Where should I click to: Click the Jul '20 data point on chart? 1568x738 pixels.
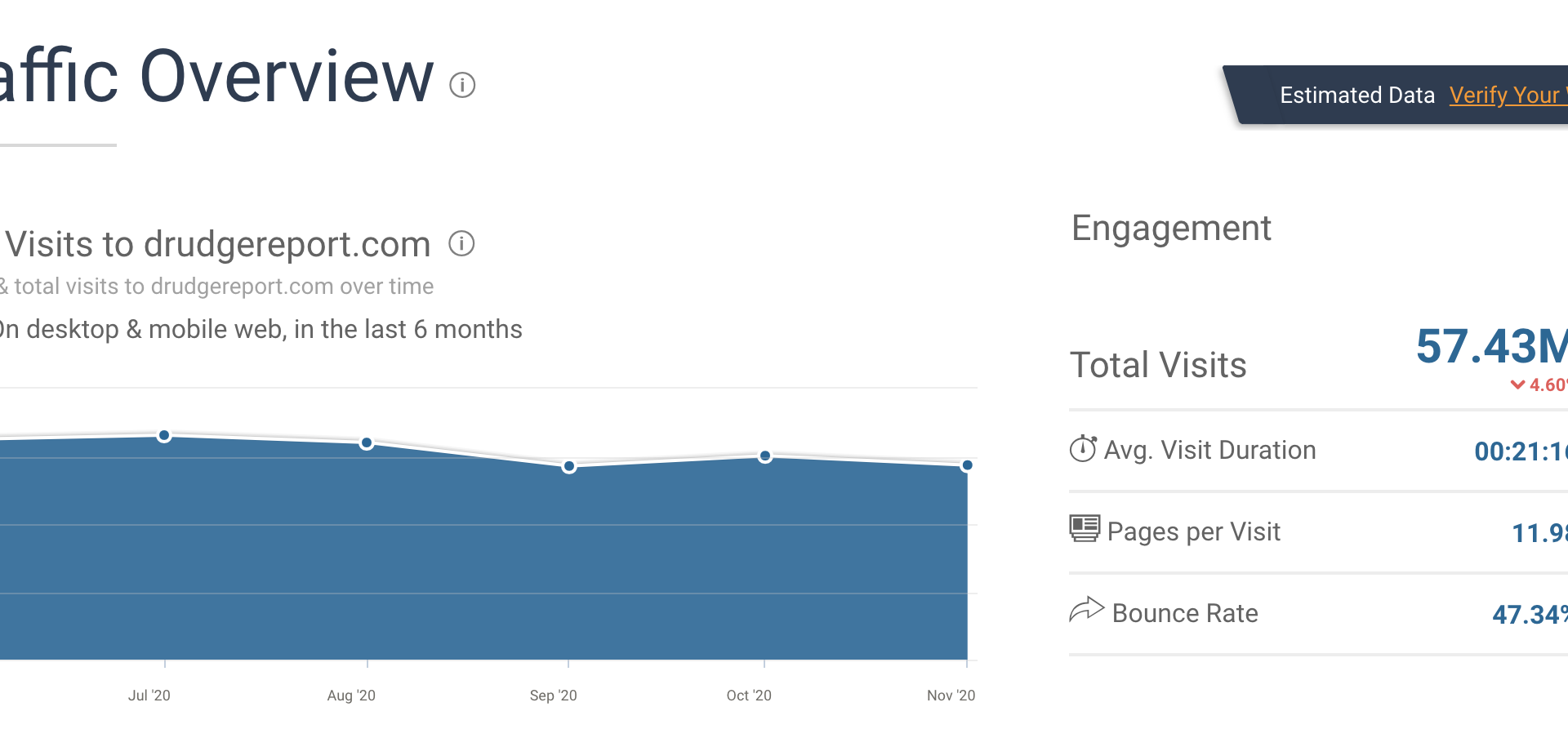[164, 436]
